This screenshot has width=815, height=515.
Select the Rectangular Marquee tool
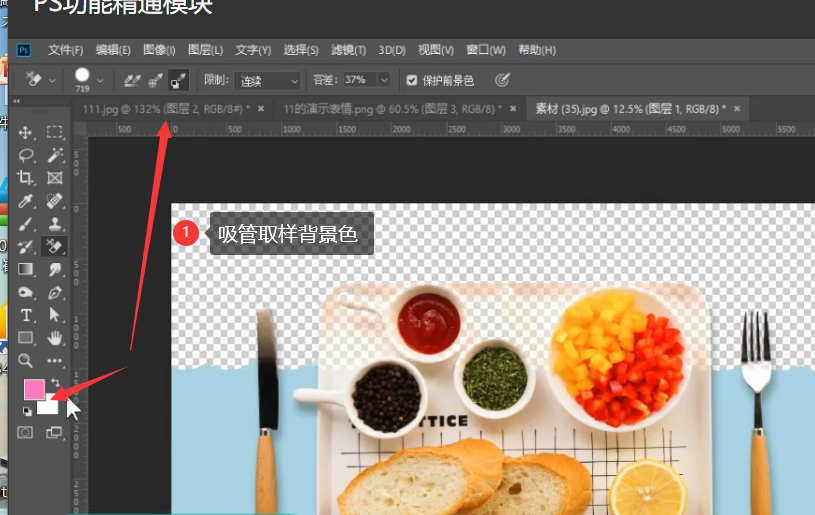(55, 132)
